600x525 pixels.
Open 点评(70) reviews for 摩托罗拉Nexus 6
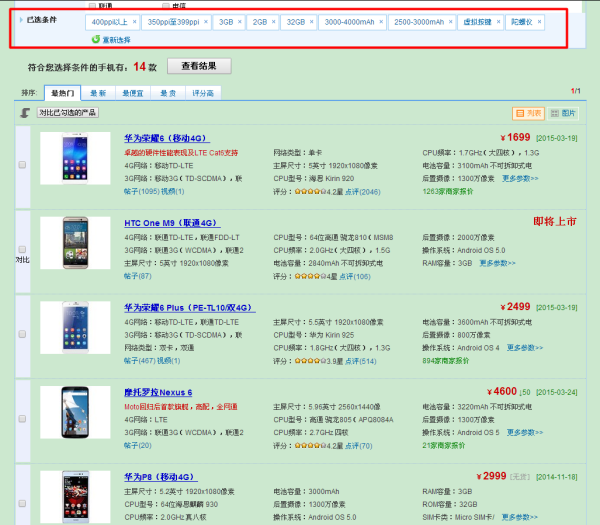click(x=359, y=446)
